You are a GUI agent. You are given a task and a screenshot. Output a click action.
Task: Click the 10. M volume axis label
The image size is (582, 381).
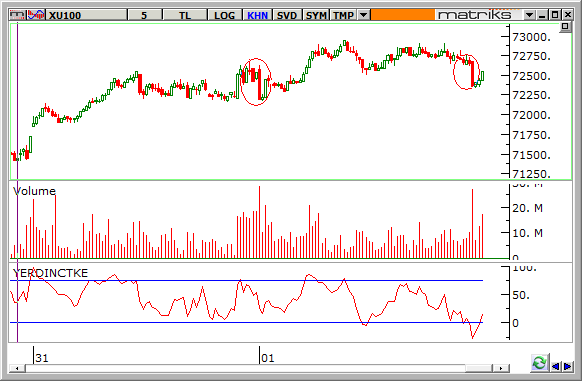[527, 233]
